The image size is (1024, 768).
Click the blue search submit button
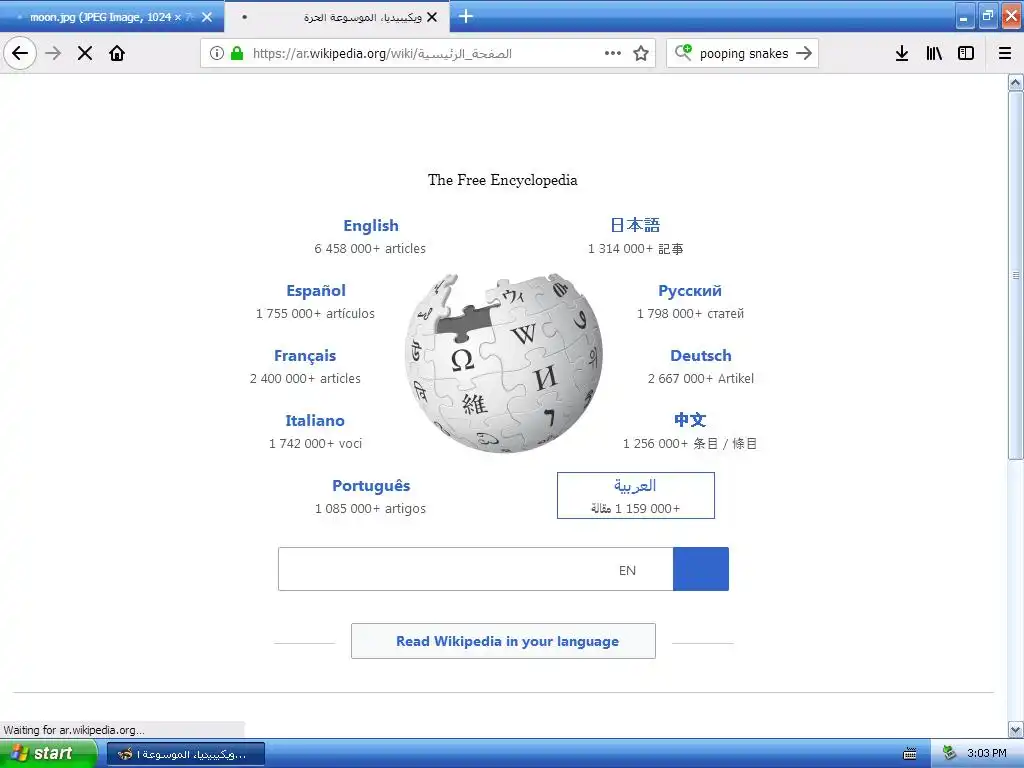pyautogui.click(x=701, y=569)
